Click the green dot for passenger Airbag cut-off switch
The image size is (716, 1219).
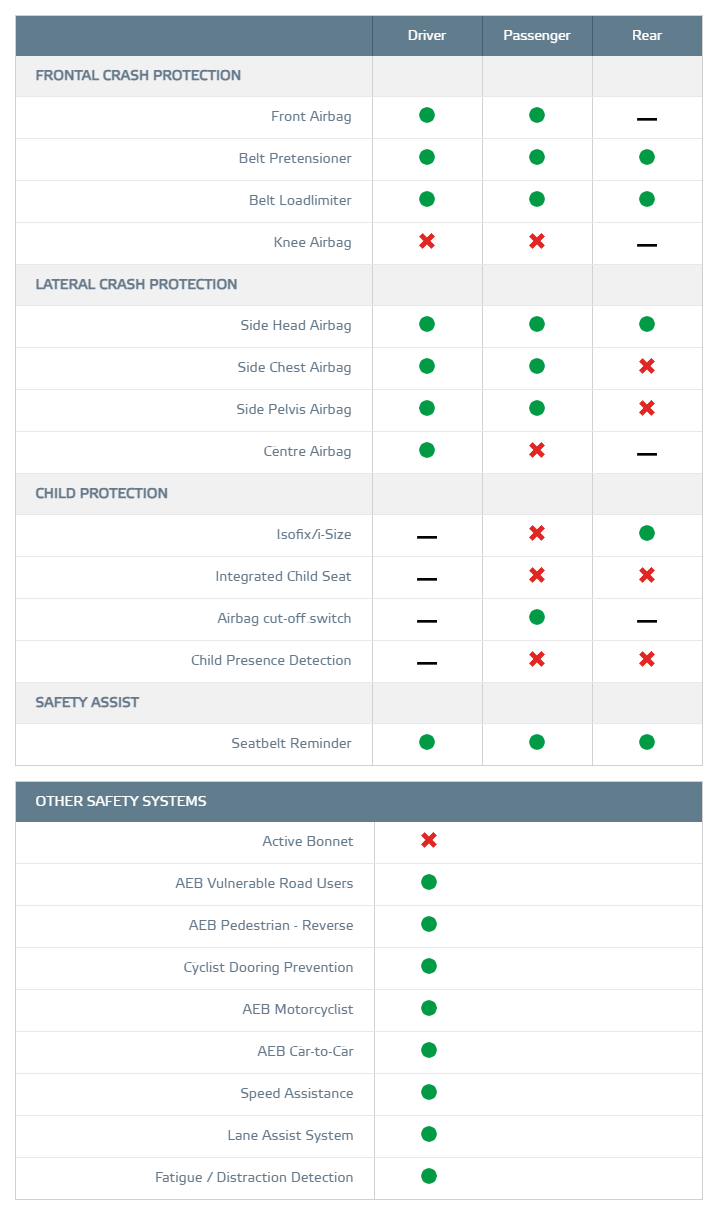(x=537, y=617)
